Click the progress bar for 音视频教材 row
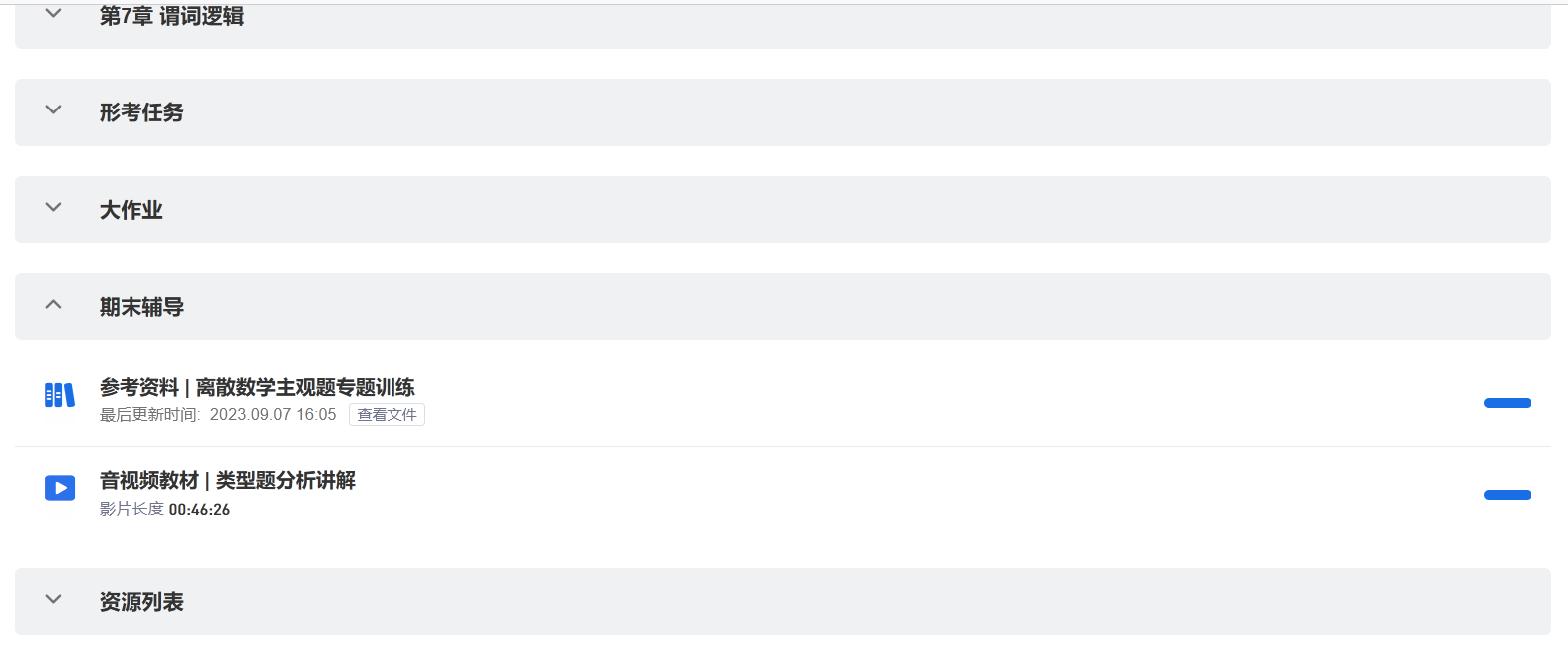 [1507, 495]
